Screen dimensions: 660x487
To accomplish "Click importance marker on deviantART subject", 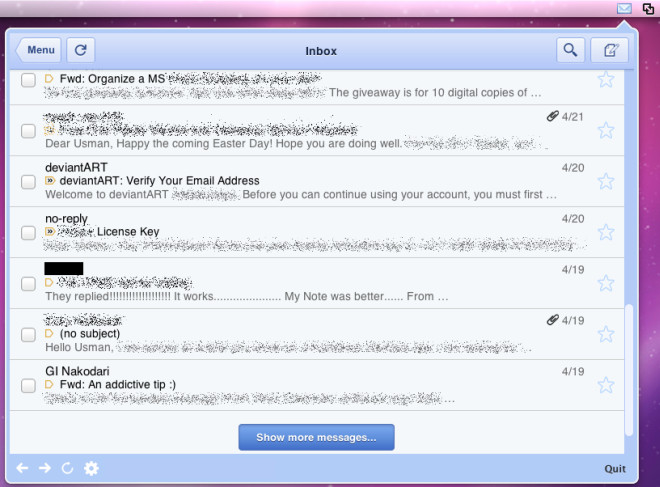I will coord(50,181).
